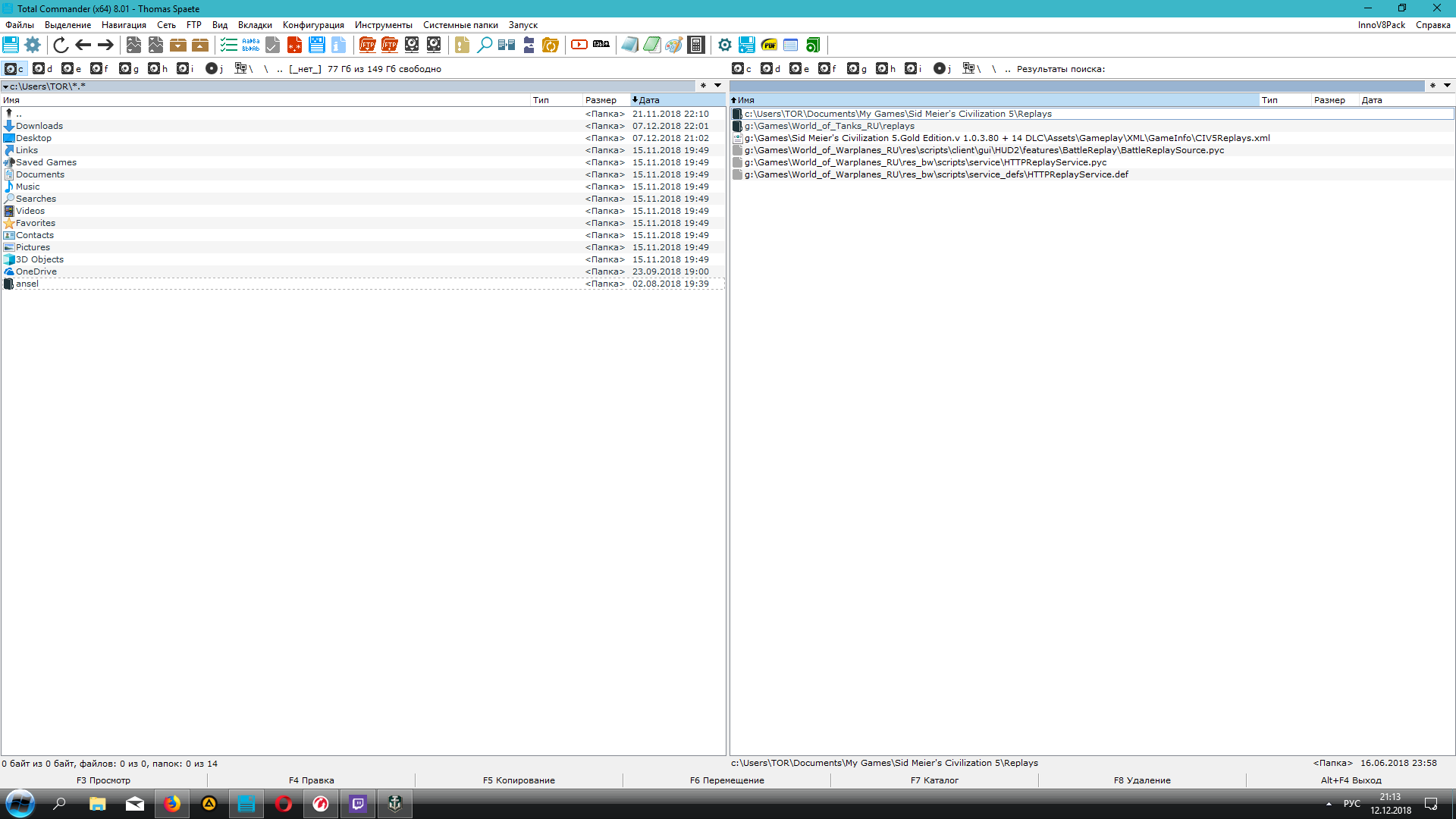Open the Конфигурация menu
The image size is (1456, 819).
pos(313,25)
